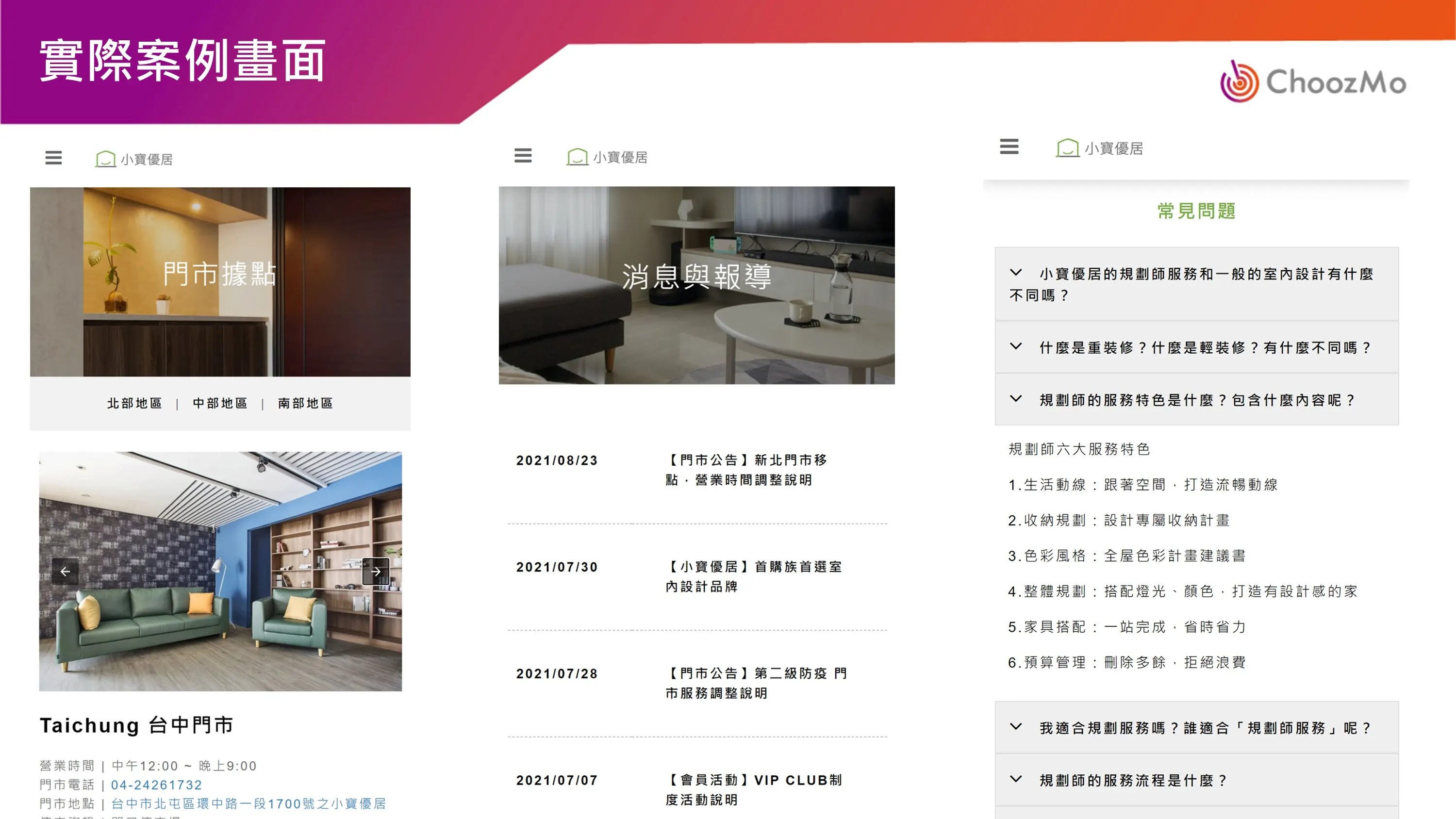
Task: Open the Taichung store address link
Action: [x=248, y=803]
